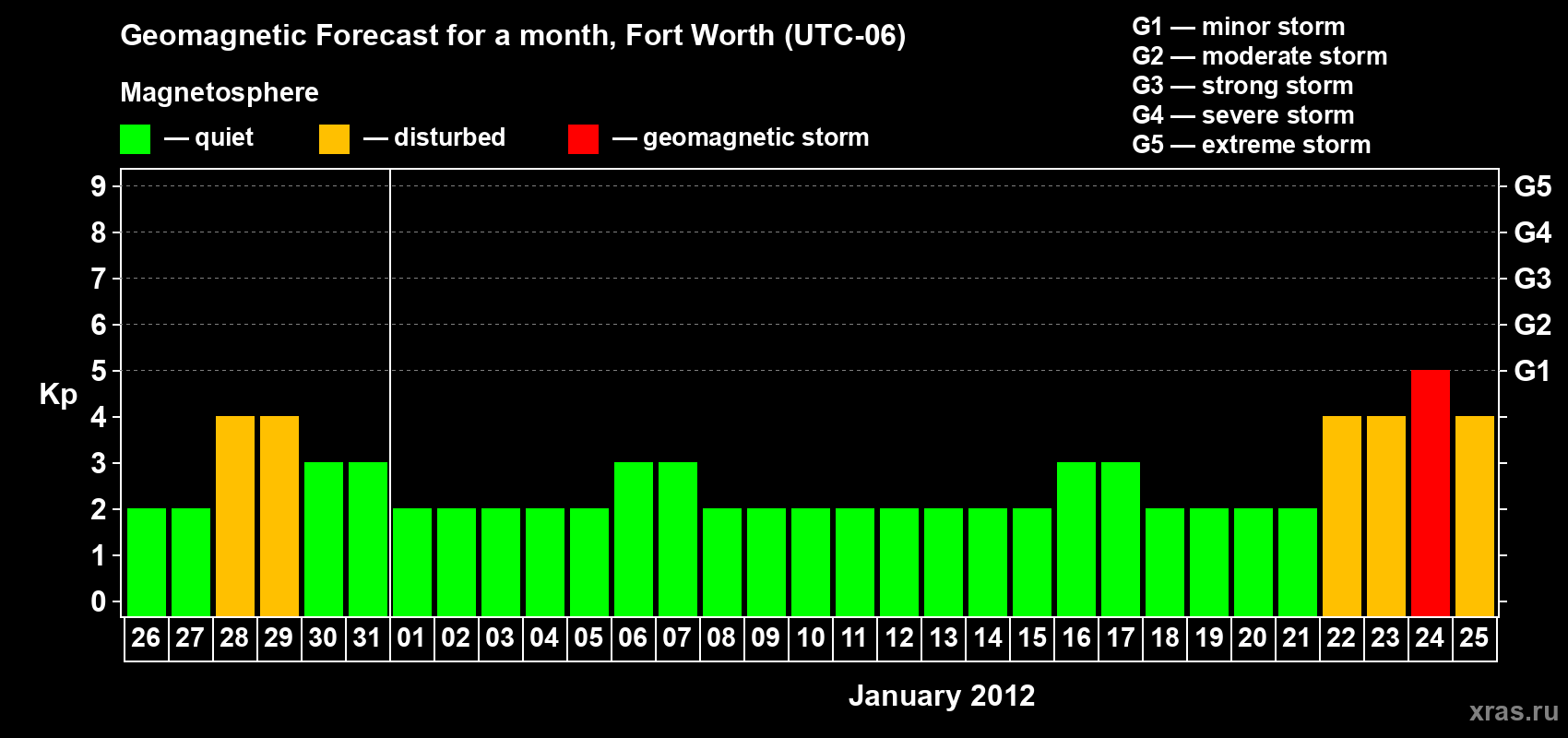1568x738 pixels.
Task: Click the 'G3 — strong storm' legend text
Action: tap(1242, 86)
